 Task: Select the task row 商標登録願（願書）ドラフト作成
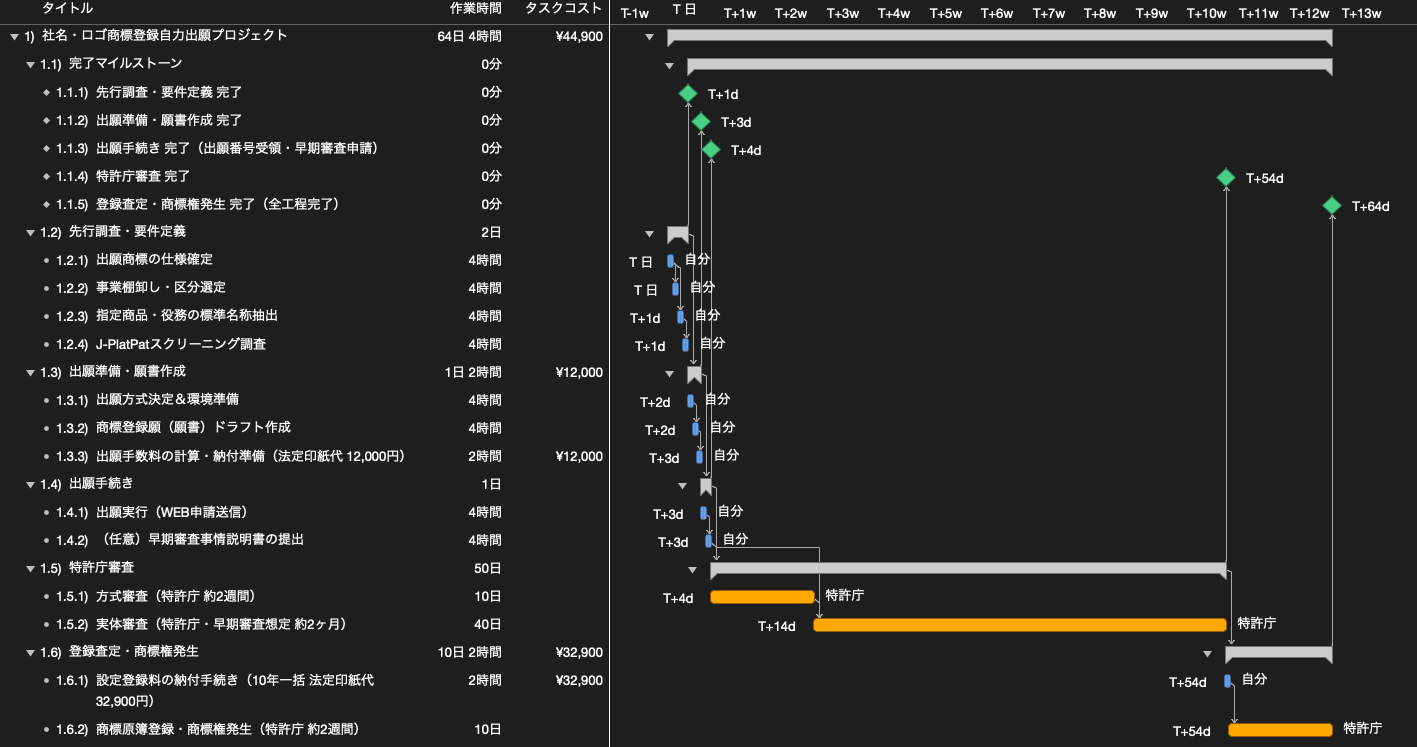(304, 429)
